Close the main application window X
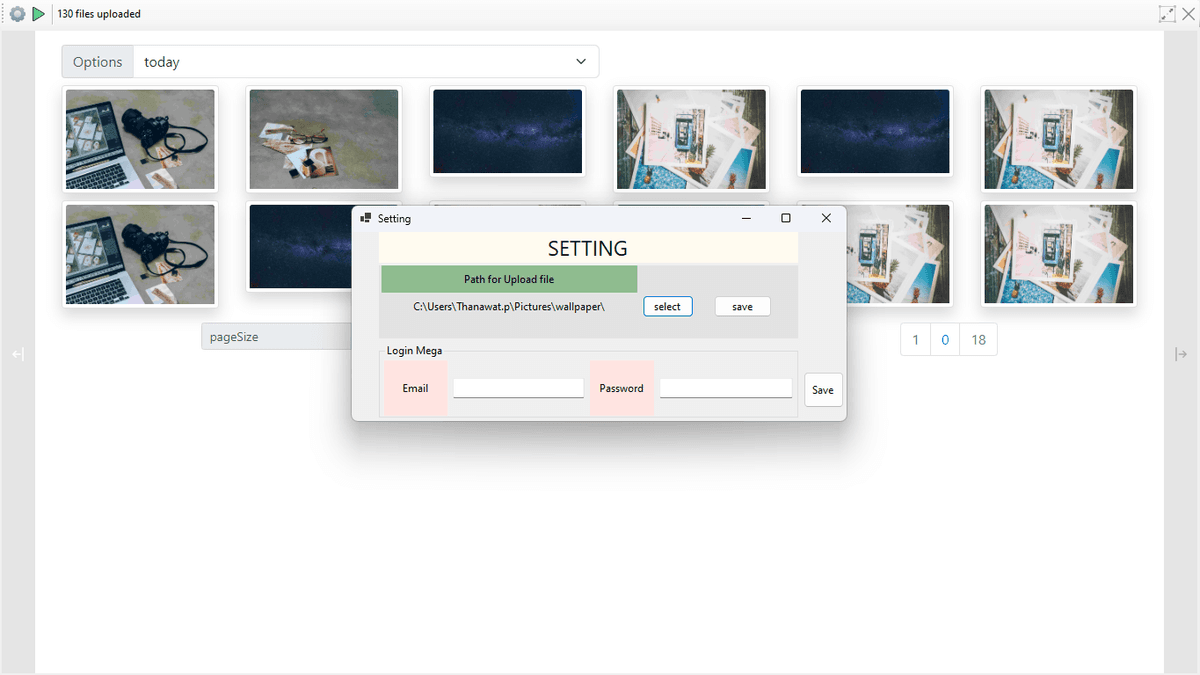Screen dimensions: 1200x675 (1188, 14)
